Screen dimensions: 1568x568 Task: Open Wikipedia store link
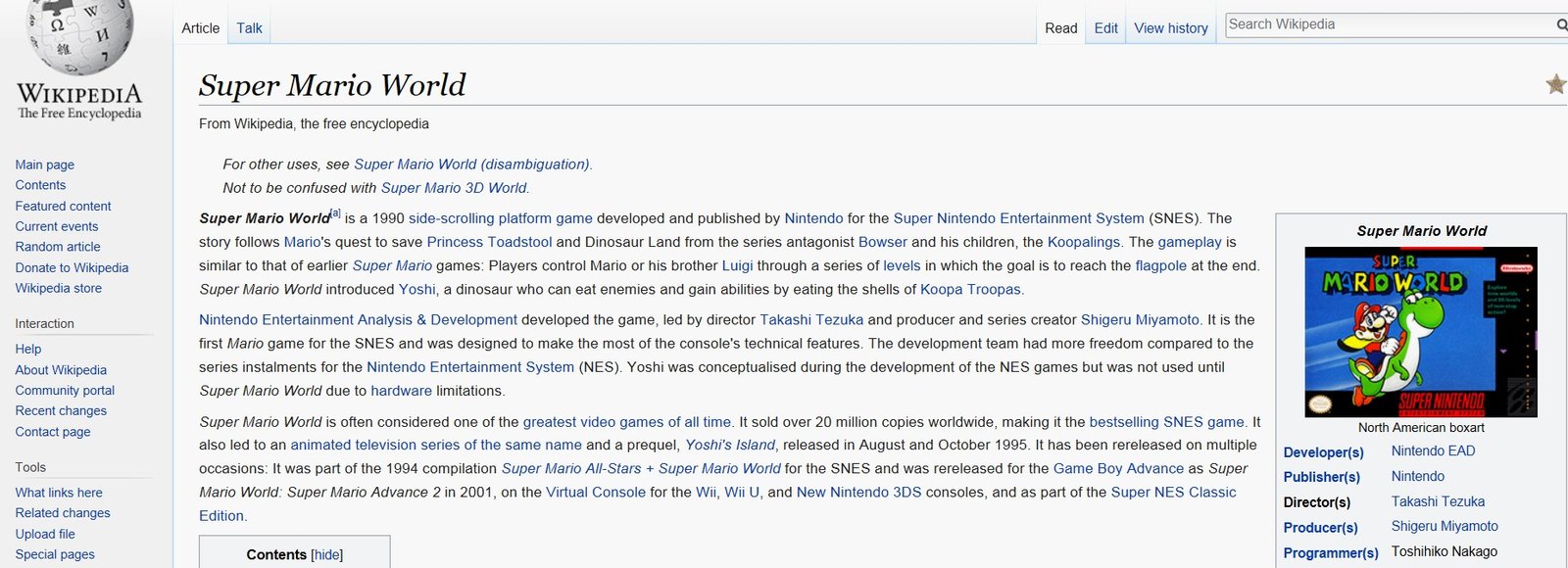point(59,288)
